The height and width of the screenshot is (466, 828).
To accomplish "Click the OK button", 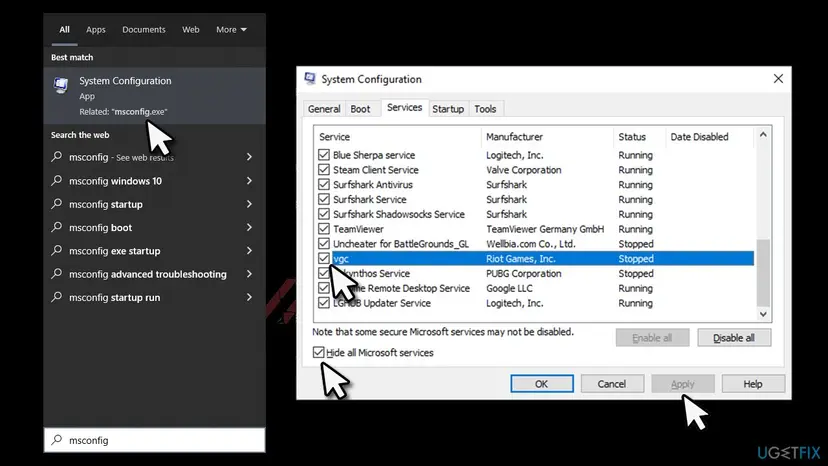I will point(542,384).
